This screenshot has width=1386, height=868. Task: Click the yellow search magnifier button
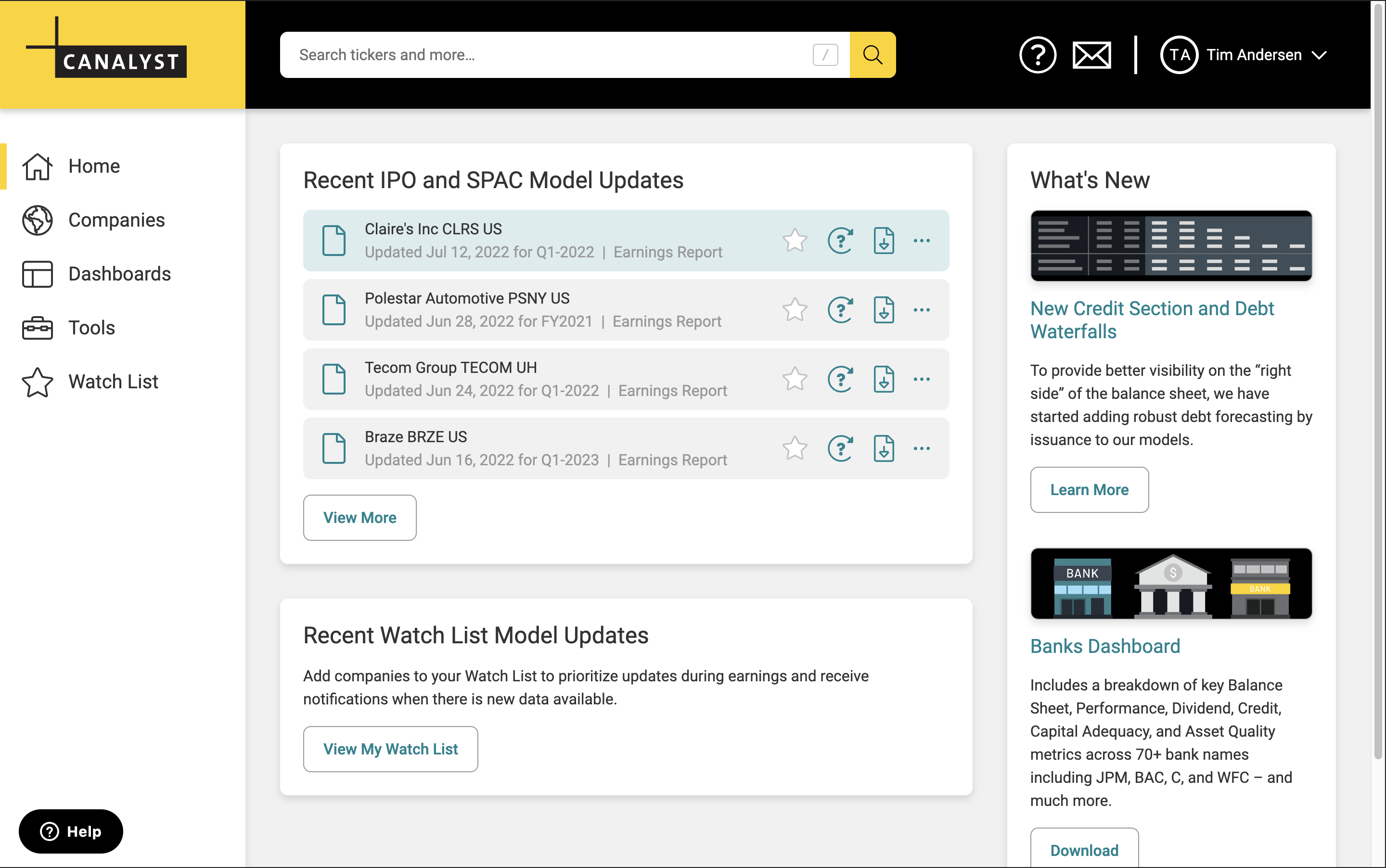pos(872,55)
